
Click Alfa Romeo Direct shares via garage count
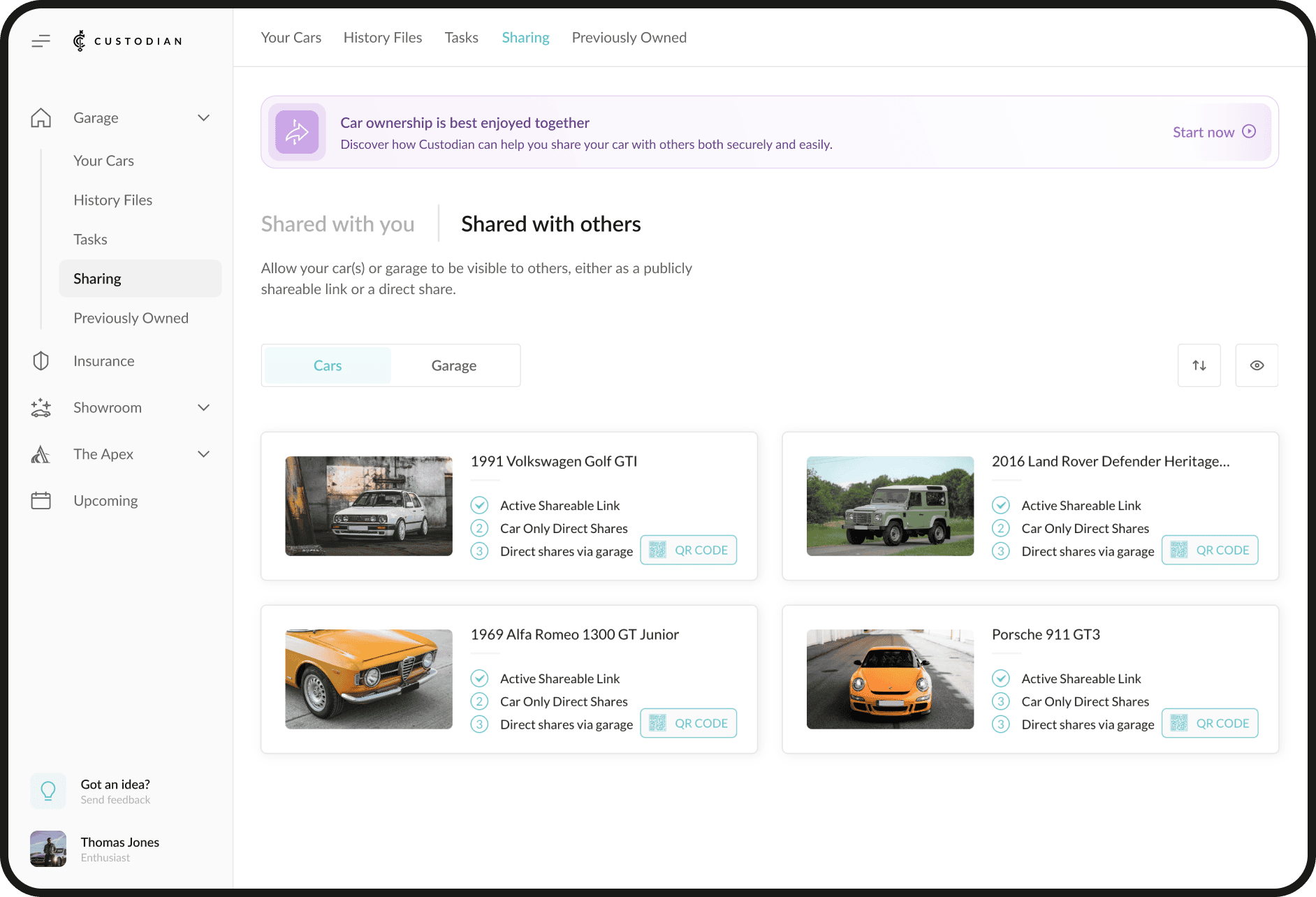coord(479,724)
